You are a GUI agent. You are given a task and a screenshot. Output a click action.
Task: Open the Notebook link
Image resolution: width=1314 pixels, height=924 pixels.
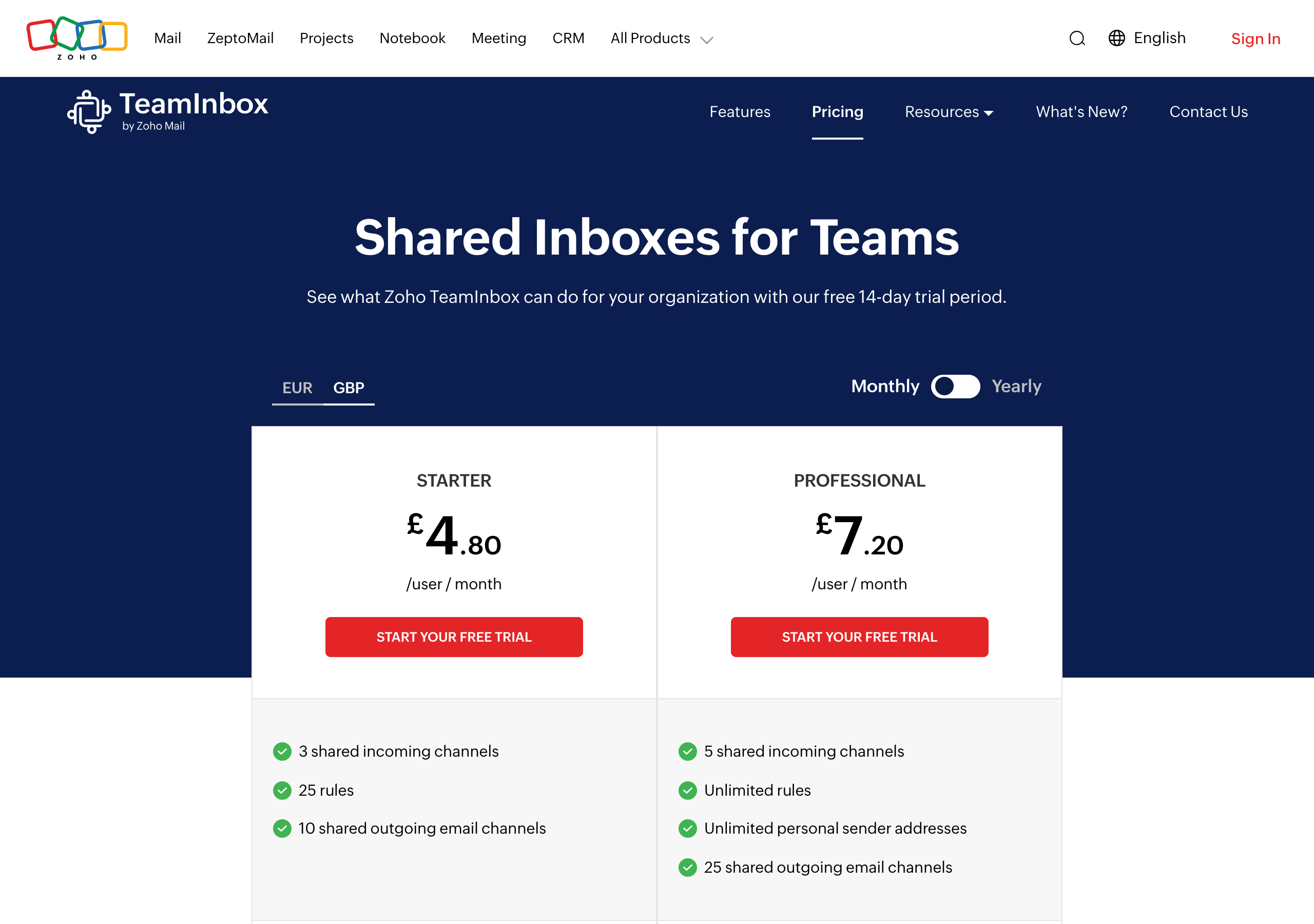coord(412,38)
